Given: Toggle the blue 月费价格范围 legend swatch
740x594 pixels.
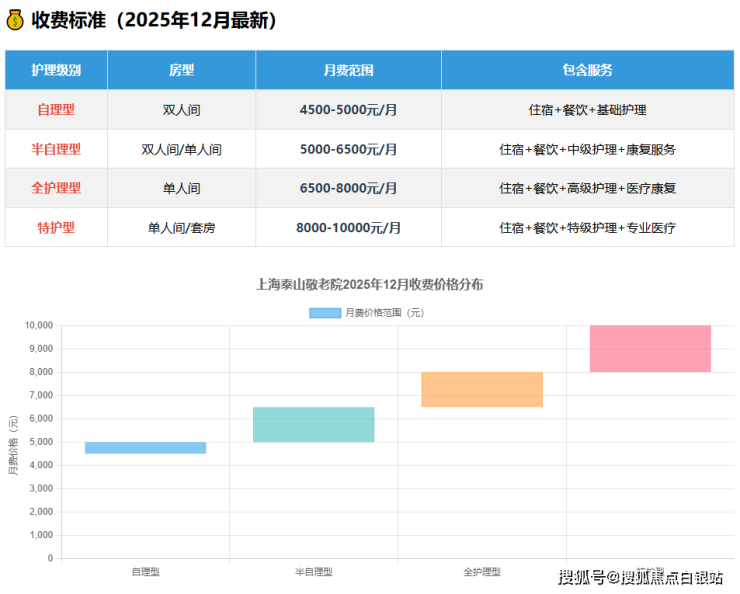Looking at the screenshot, I should pos(325,313).
